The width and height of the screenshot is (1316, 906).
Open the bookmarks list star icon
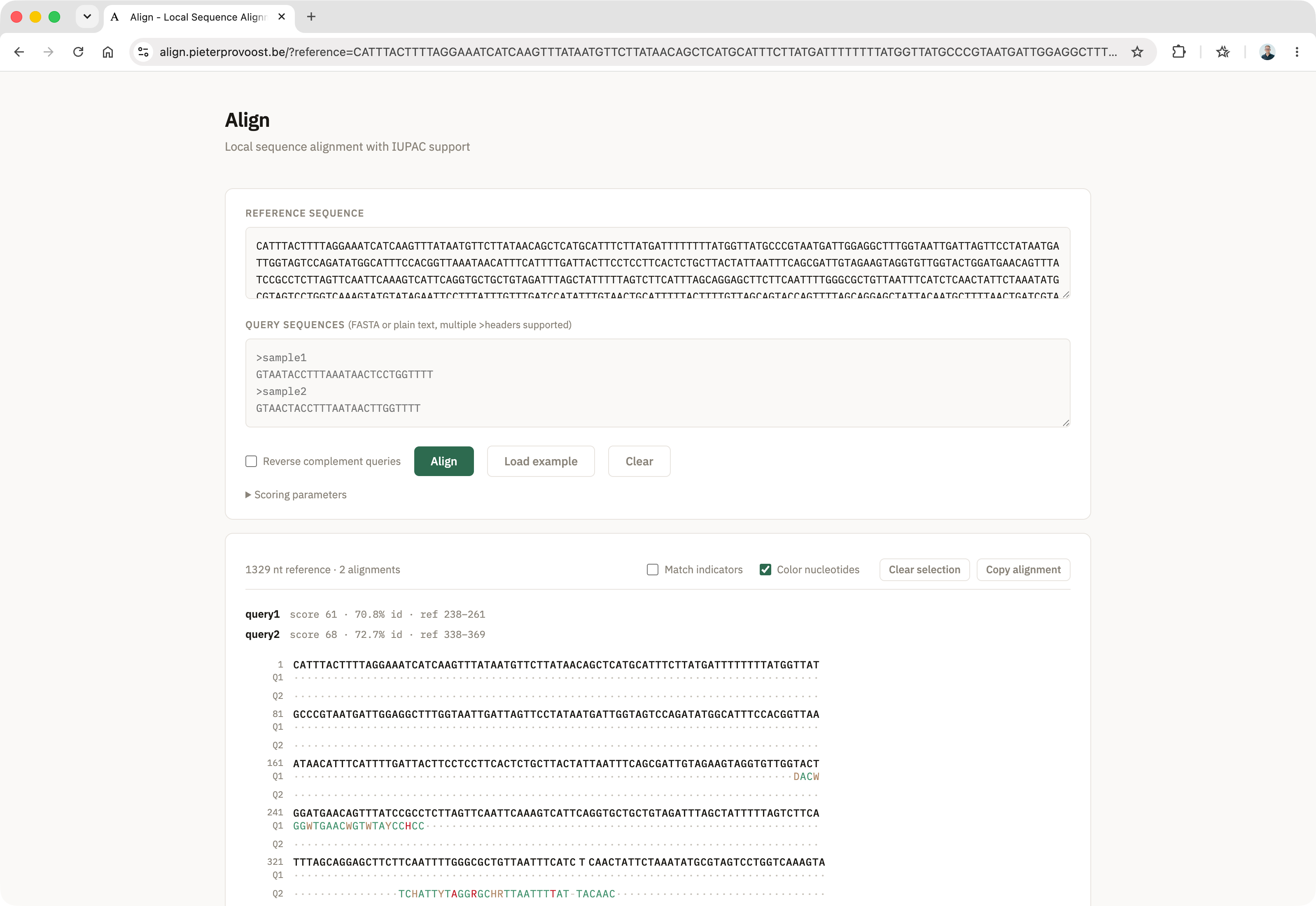click(x=1223, y=51)
